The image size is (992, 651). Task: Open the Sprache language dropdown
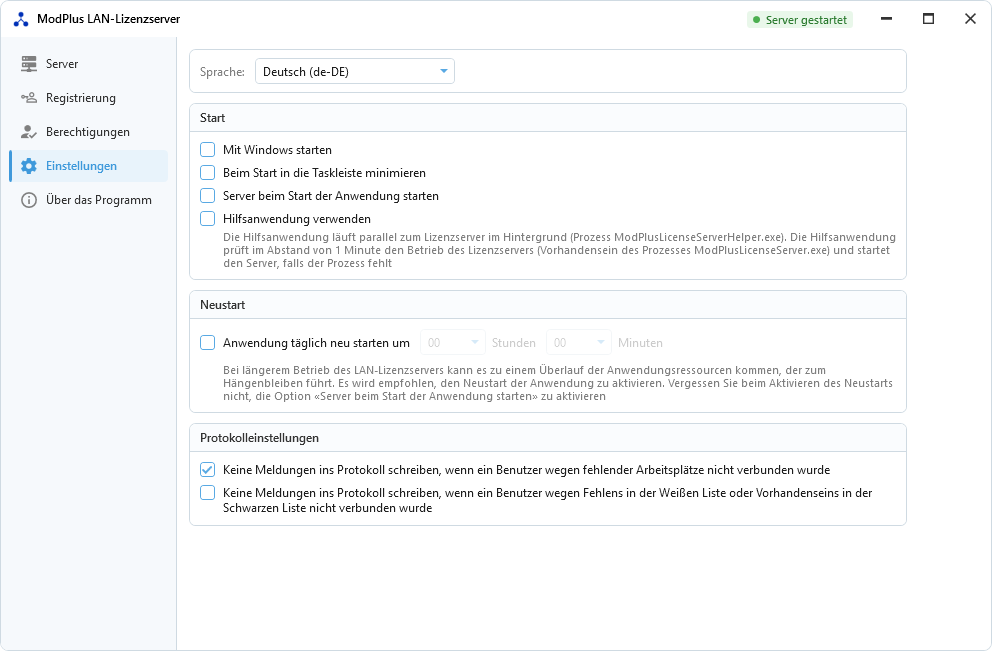click(x=354, y=71)
